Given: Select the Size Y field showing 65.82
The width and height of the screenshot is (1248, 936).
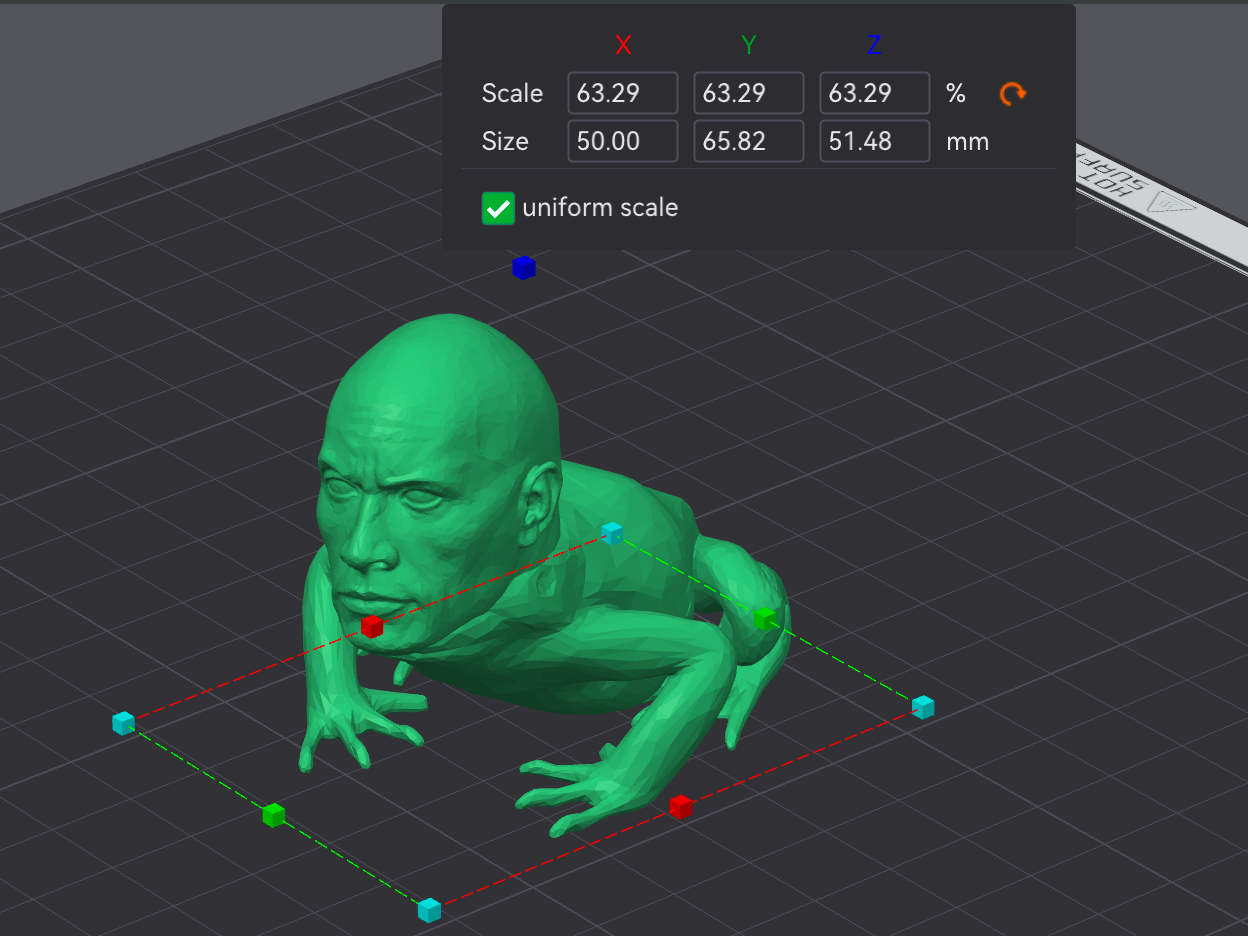Looking at the screenshot, I should (749, 141).
